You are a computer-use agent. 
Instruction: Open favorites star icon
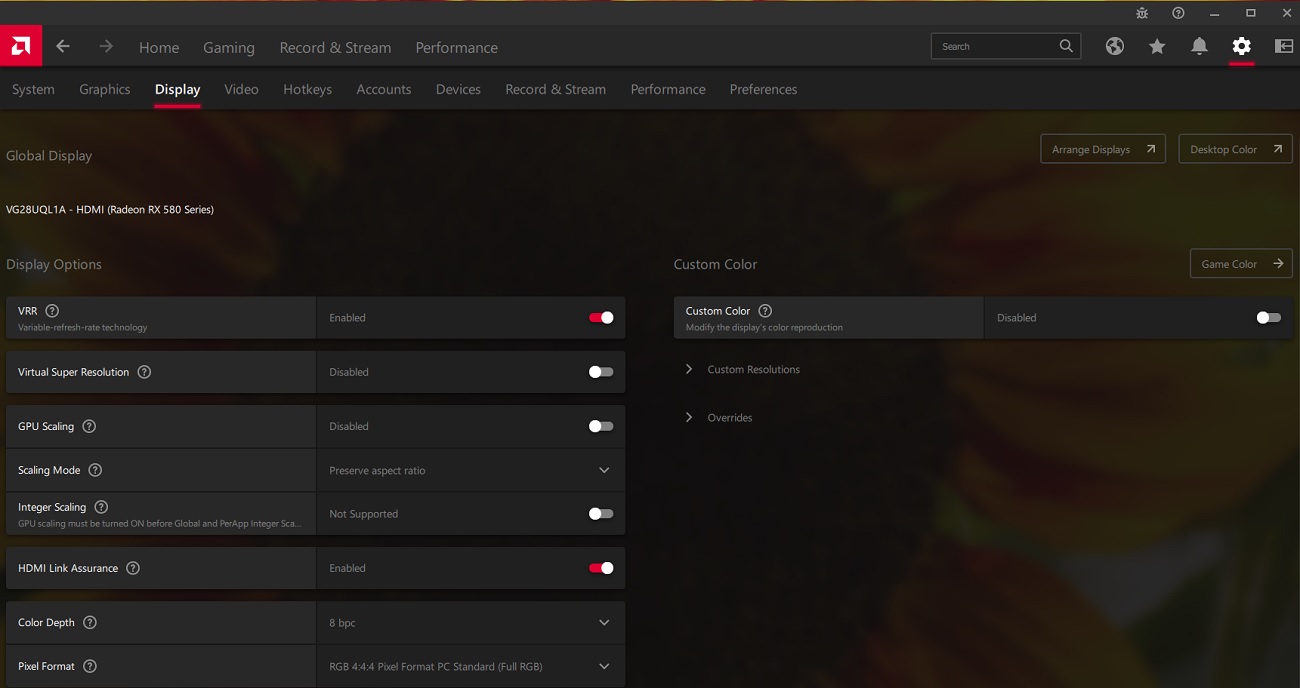click(1157, 46)
